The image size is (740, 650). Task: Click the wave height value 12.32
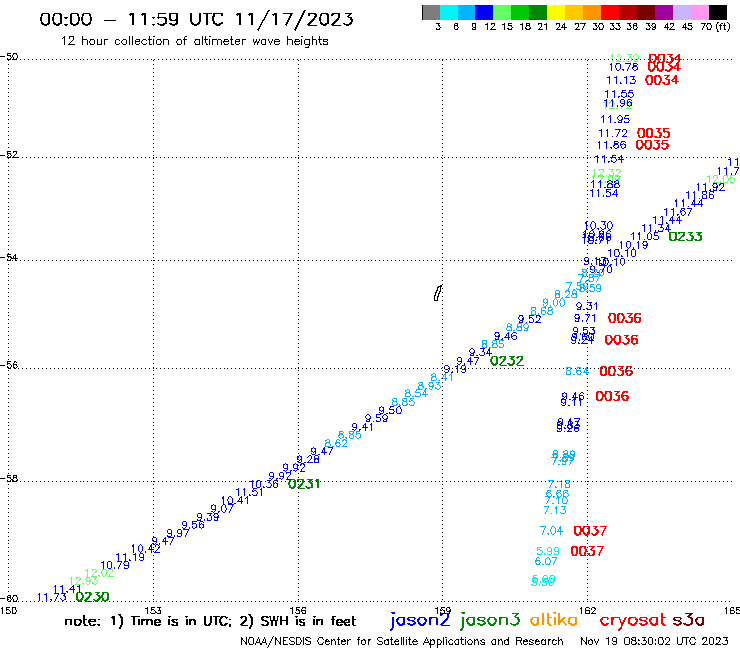607,173
